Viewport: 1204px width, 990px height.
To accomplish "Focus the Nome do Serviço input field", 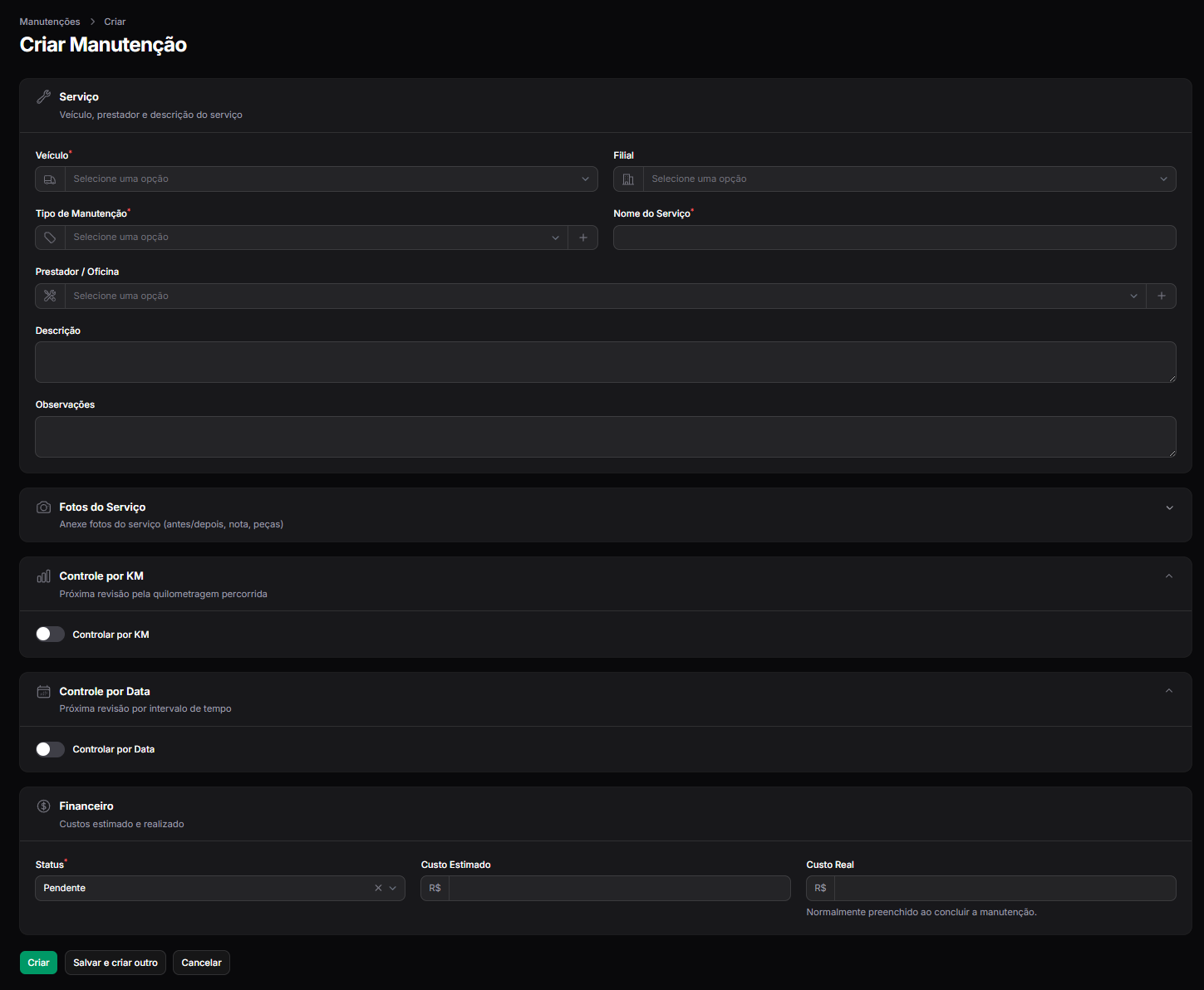I will point(895,238).
